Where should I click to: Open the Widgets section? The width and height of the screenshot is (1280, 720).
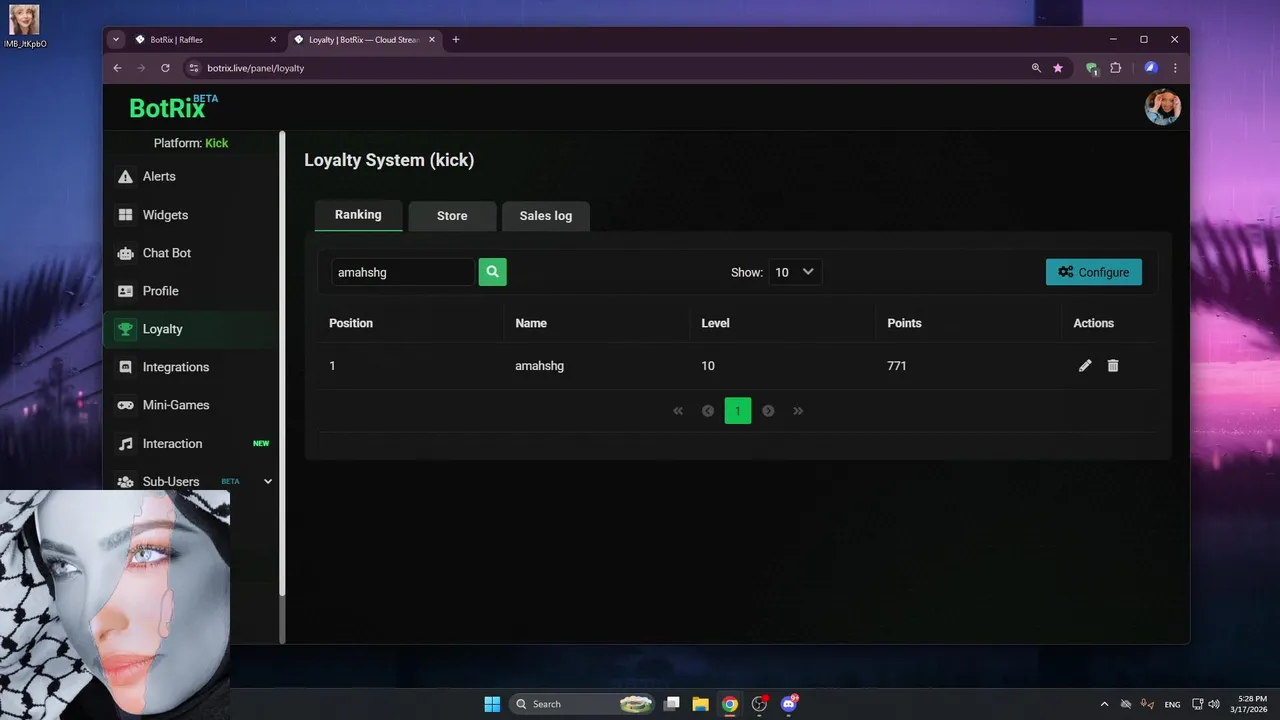pyautogui.click(x=191, y=215)
